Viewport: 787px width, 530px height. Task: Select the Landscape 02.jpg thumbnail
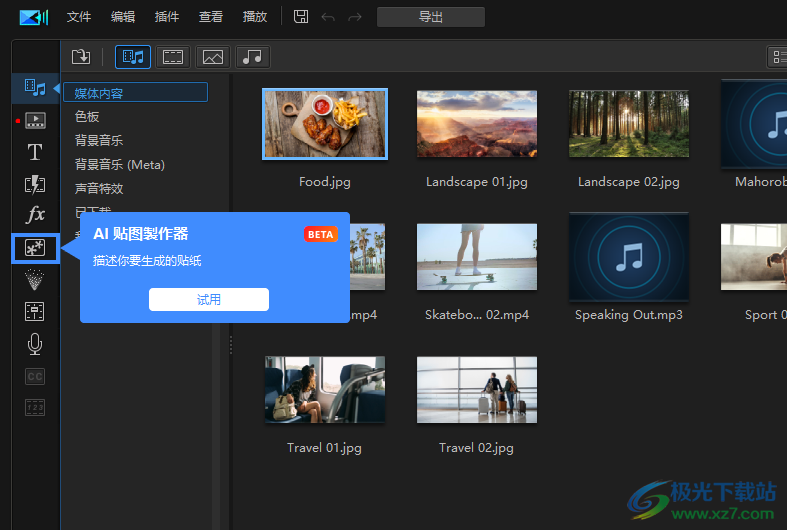pyautogui.click(x=629, y=123)
